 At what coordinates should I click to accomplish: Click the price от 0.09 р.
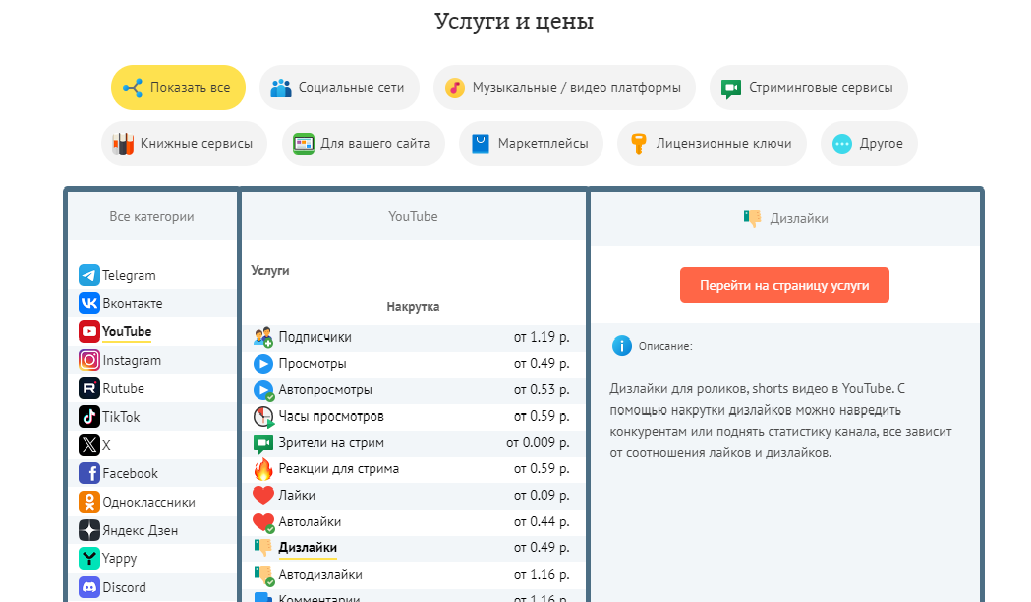(x=542, y=495)
